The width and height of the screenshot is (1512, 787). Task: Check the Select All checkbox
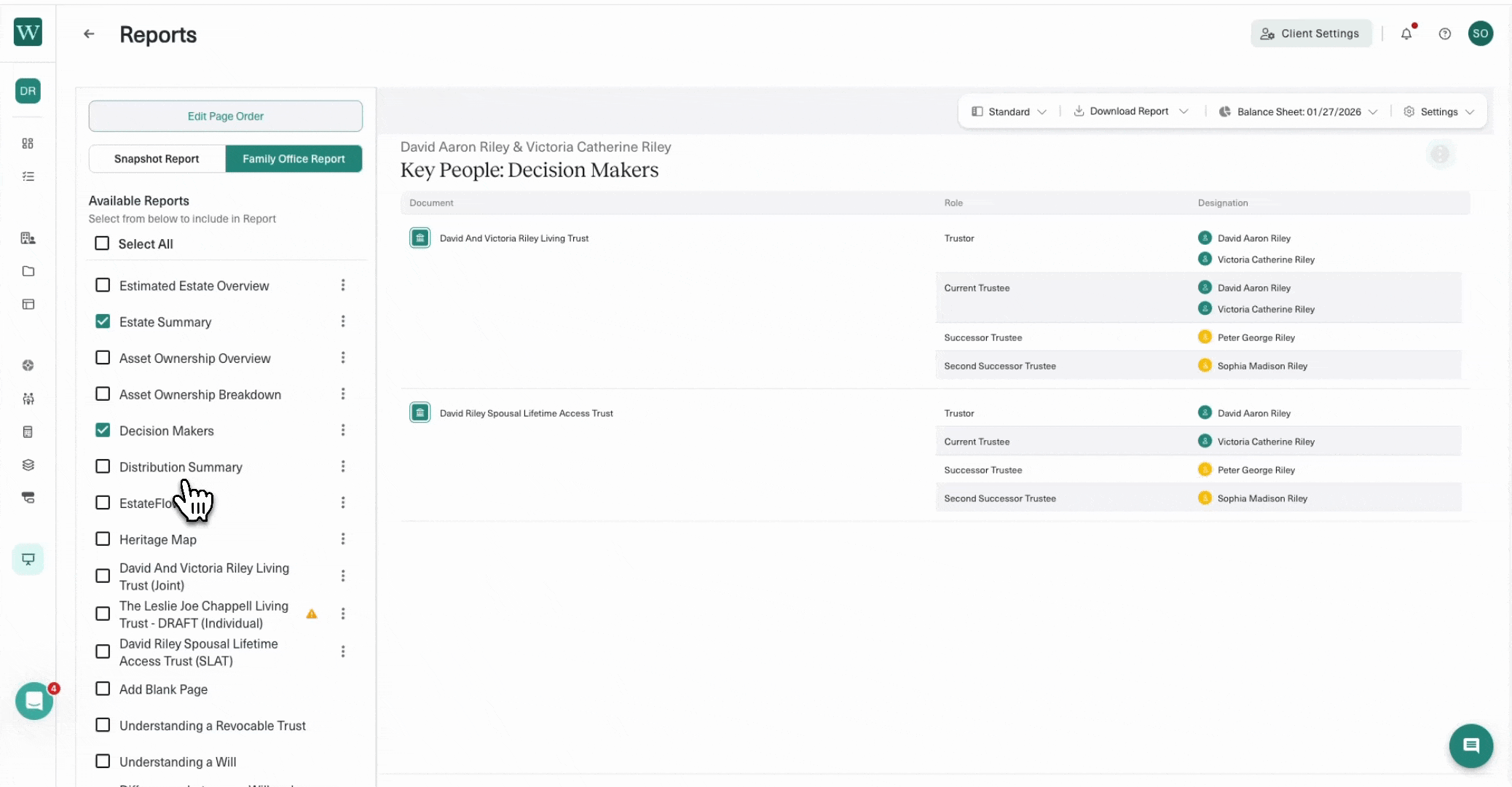103,243
